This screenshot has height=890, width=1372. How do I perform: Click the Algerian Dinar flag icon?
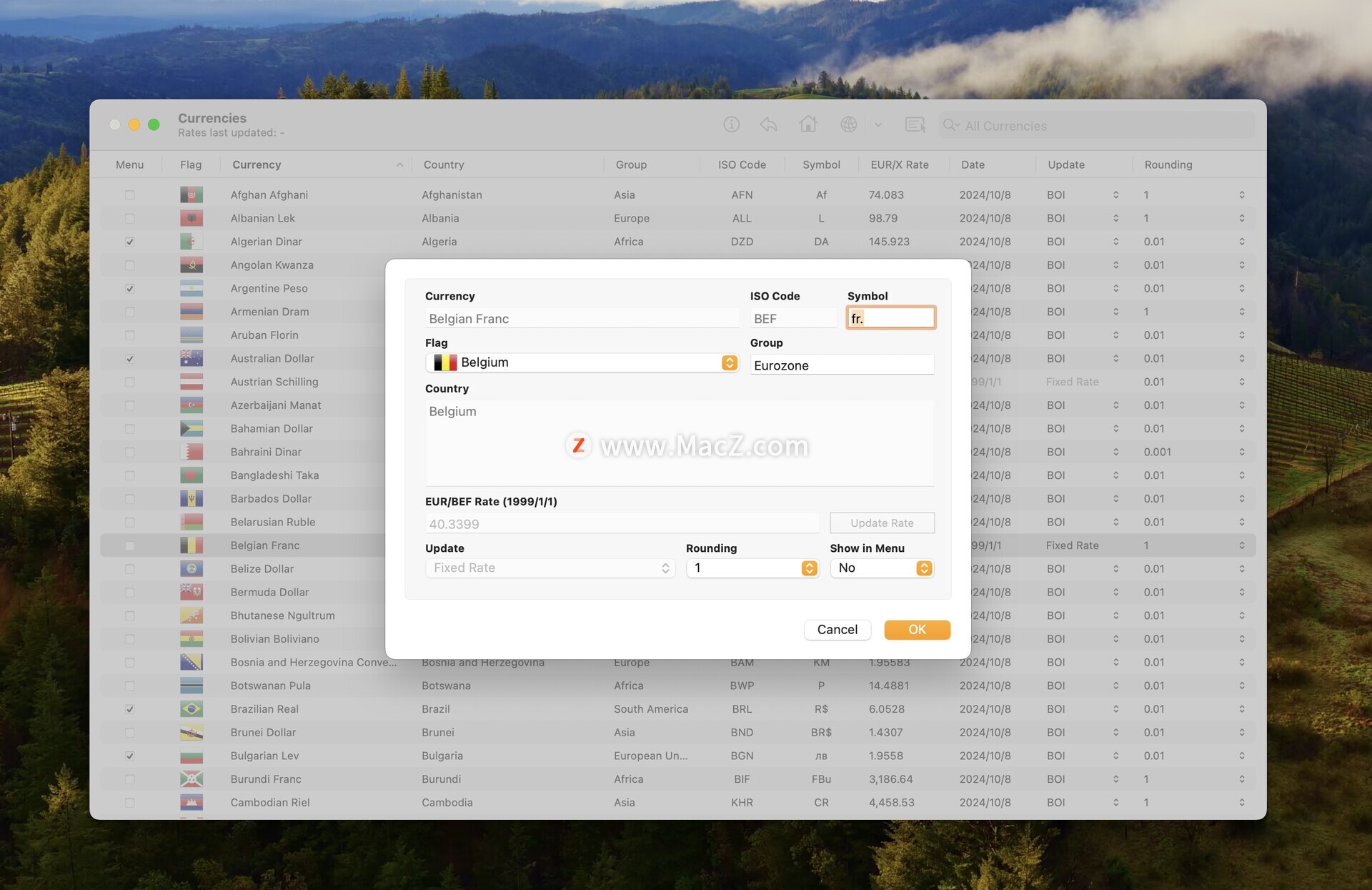tap(192, 242)
